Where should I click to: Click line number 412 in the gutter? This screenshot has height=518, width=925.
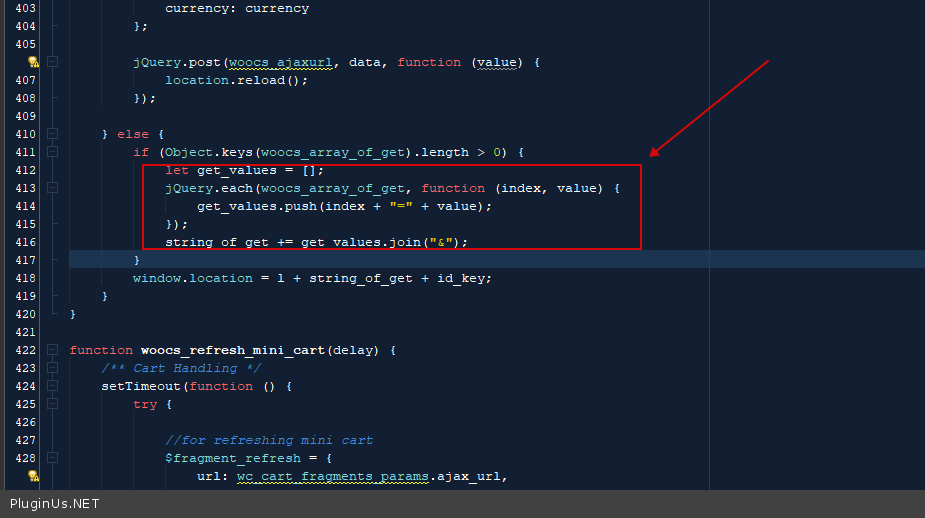26,170
